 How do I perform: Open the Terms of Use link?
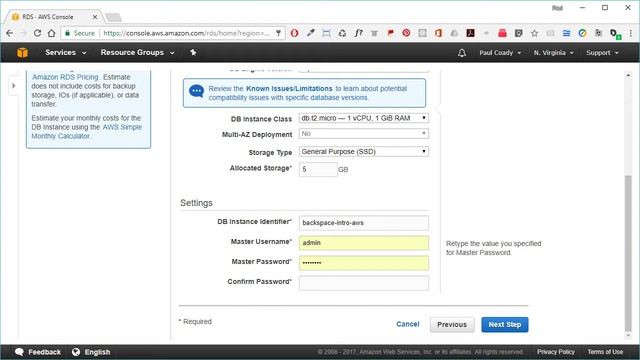pos(605,352)
